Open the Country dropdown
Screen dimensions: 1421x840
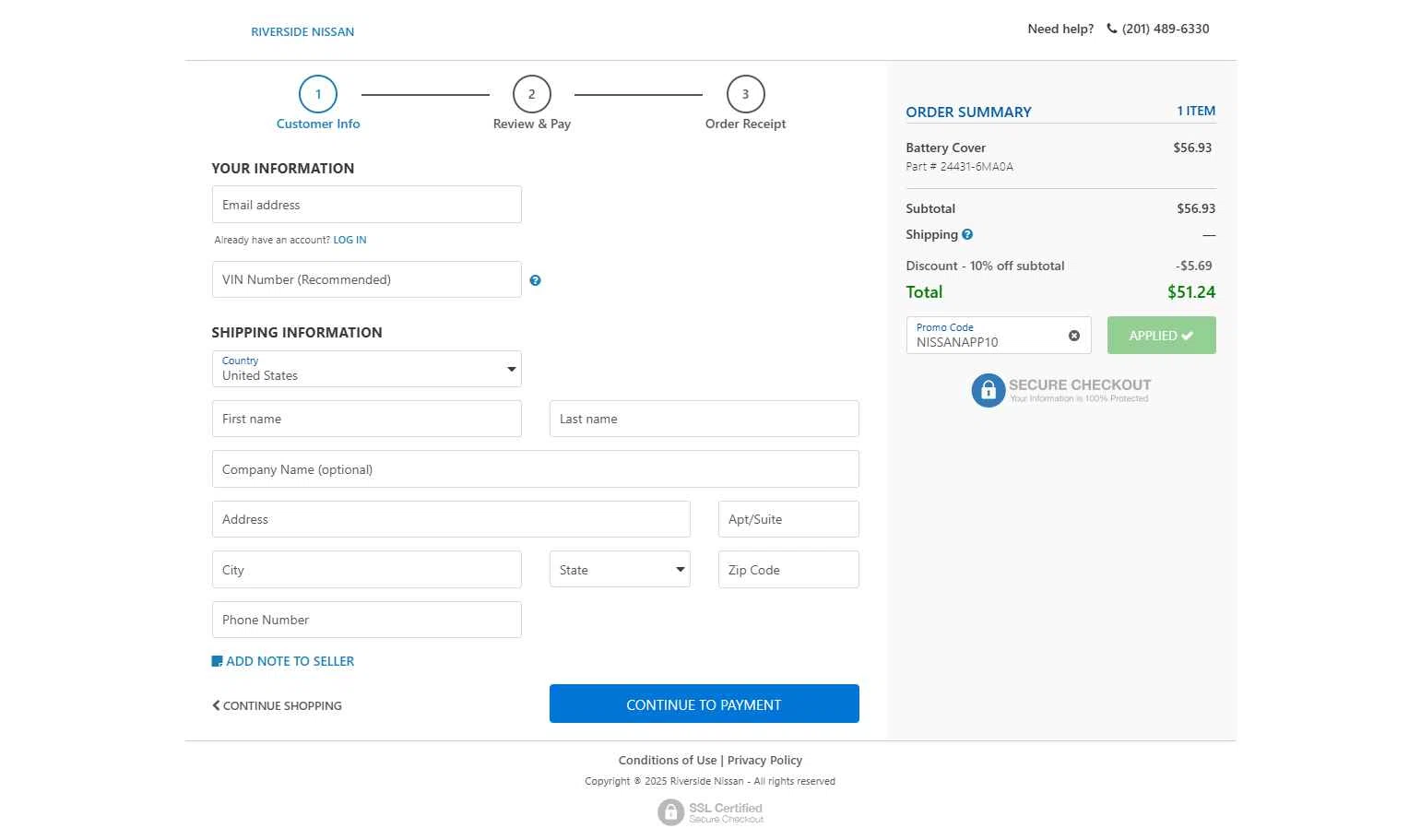pyautogui.click(x=367, y=369)
